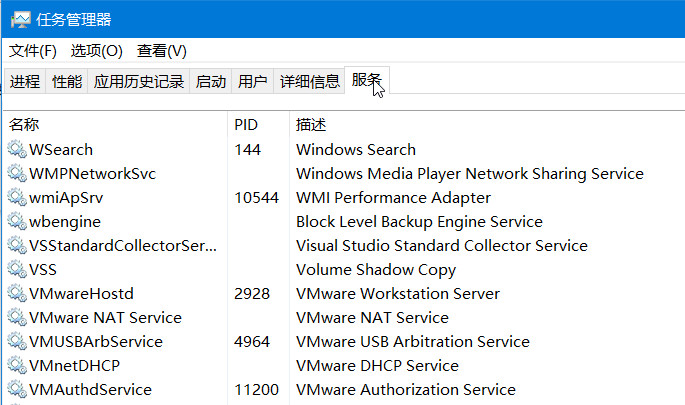Open the 选项(O) menu
The height and width of the screenshot is (405, 685).
tap(97, 51)
